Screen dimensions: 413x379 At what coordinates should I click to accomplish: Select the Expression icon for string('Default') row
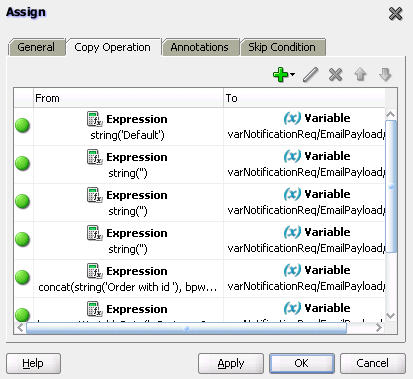click(x=94, y=119)
